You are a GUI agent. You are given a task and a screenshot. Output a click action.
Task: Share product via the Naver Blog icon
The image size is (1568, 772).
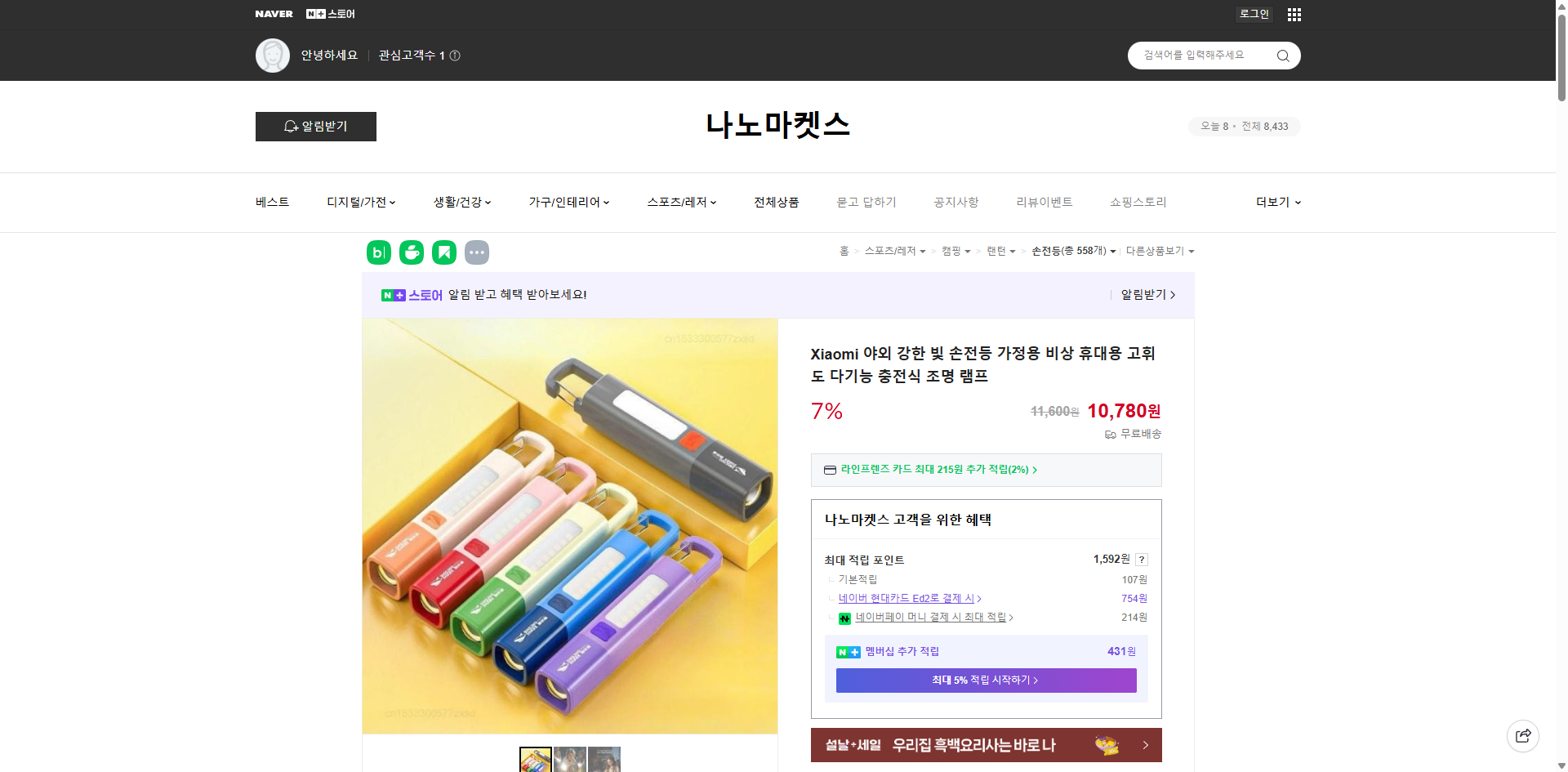(x=378, y=252)
